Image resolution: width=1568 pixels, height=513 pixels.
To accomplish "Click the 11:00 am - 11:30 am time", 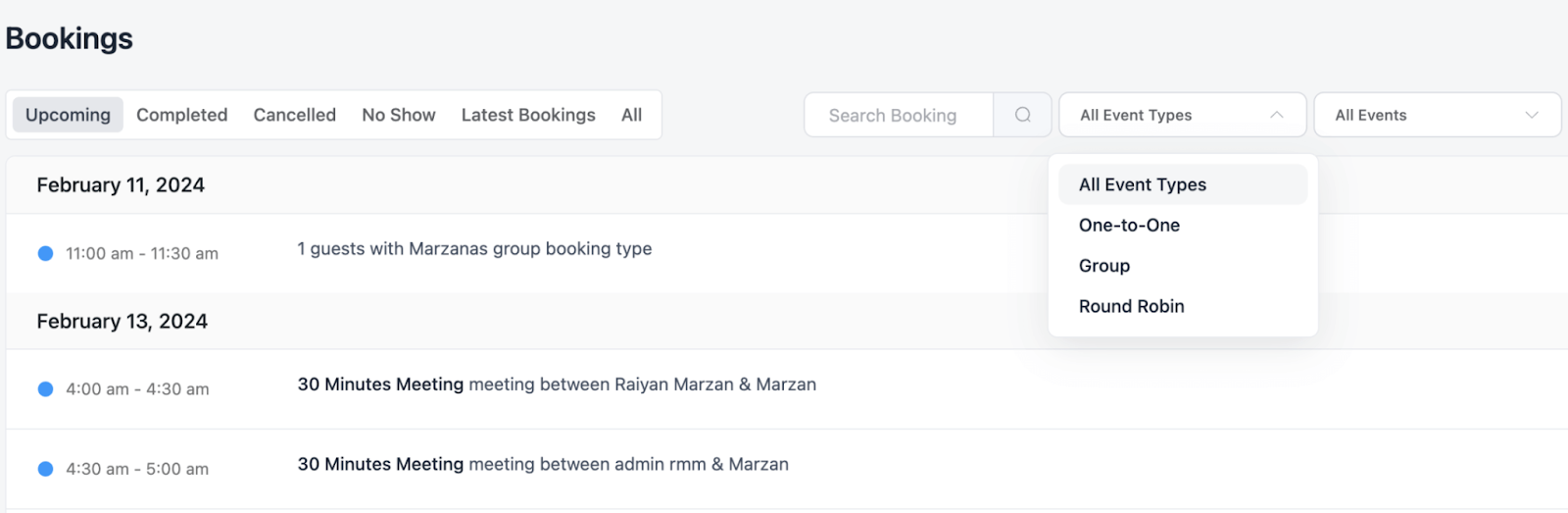I will (x=142, y=253).
